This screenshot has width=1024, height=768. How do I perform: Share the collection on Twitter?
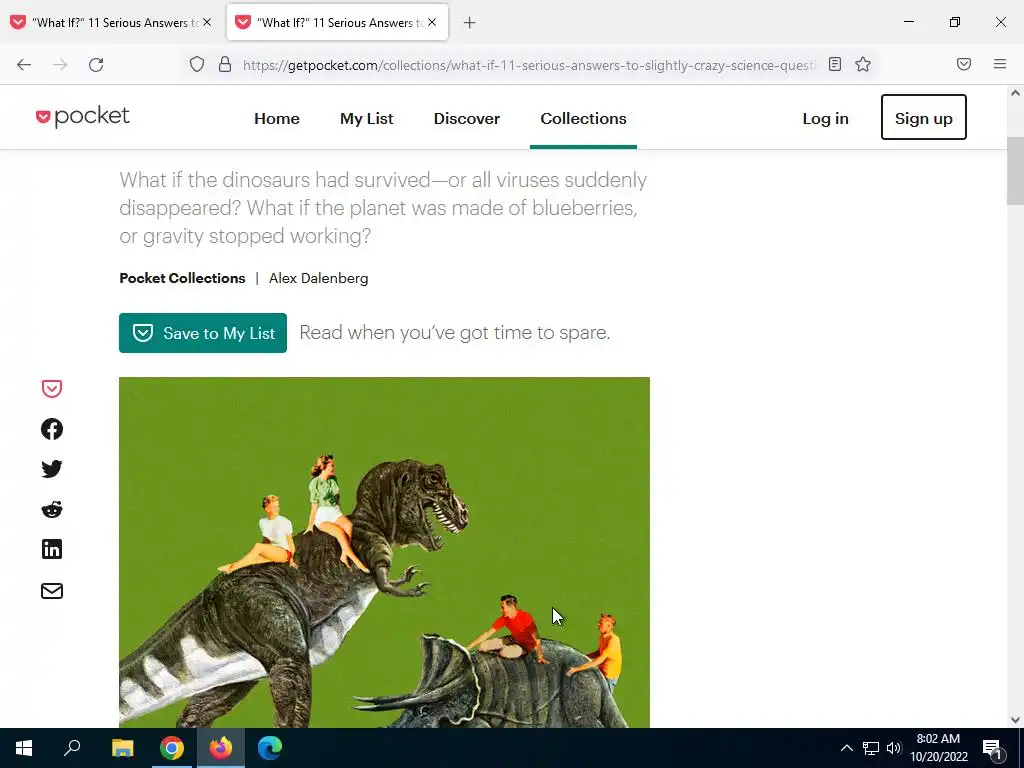(52, 469)
